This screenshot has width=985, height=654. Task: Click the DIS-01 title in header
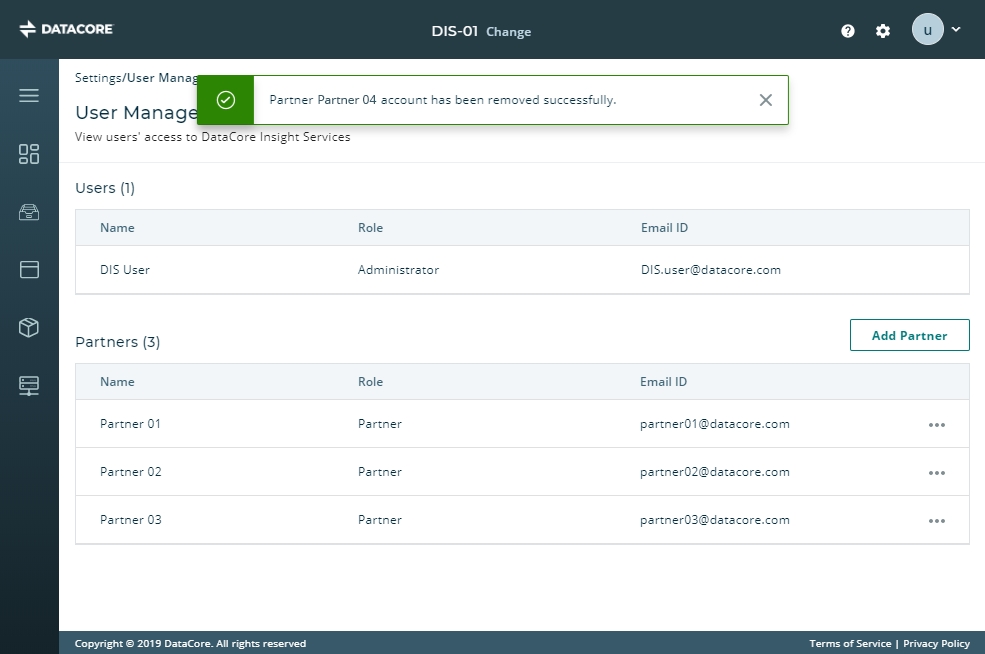tap(455, 31)
